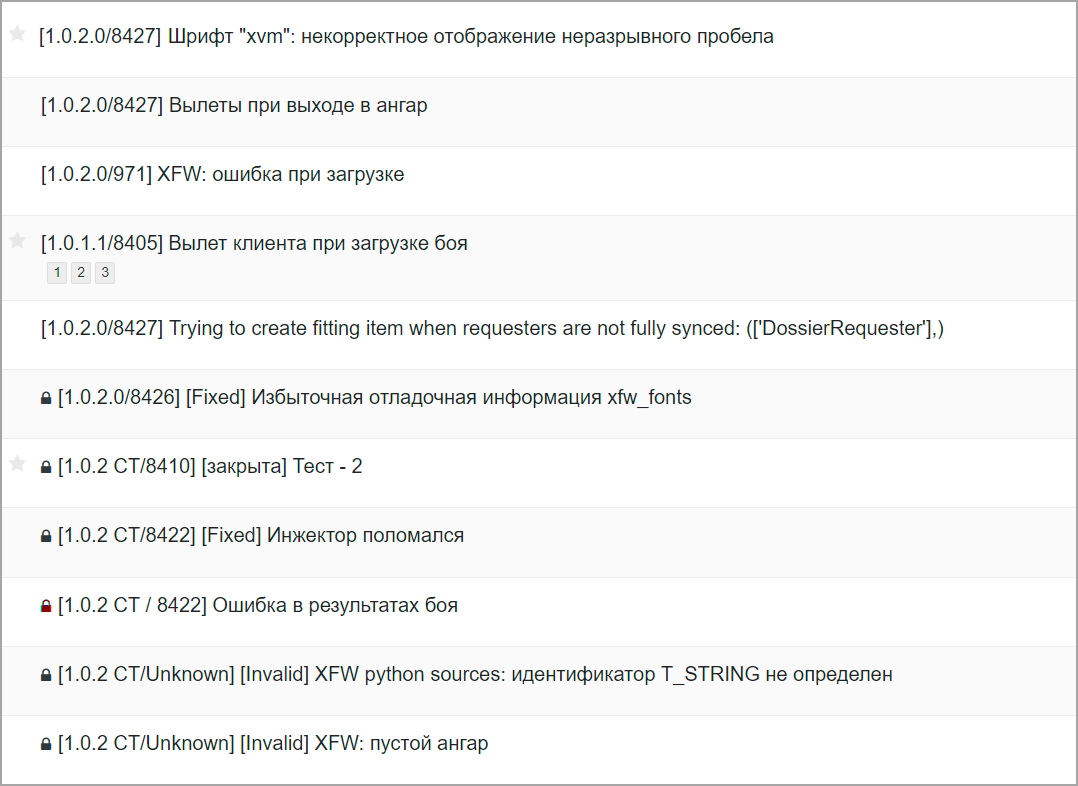Click the lock icon on "XFW: пустой ангар"
The image size is (1078, 786).
point(44,742)
